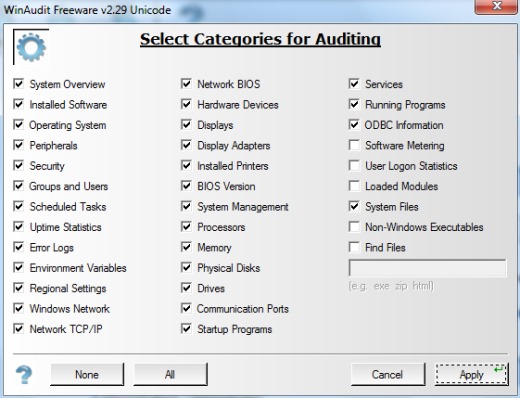This screenshot has width=520, height=398.
Task: Select all categories with All button
Action: tap(170, 374)
